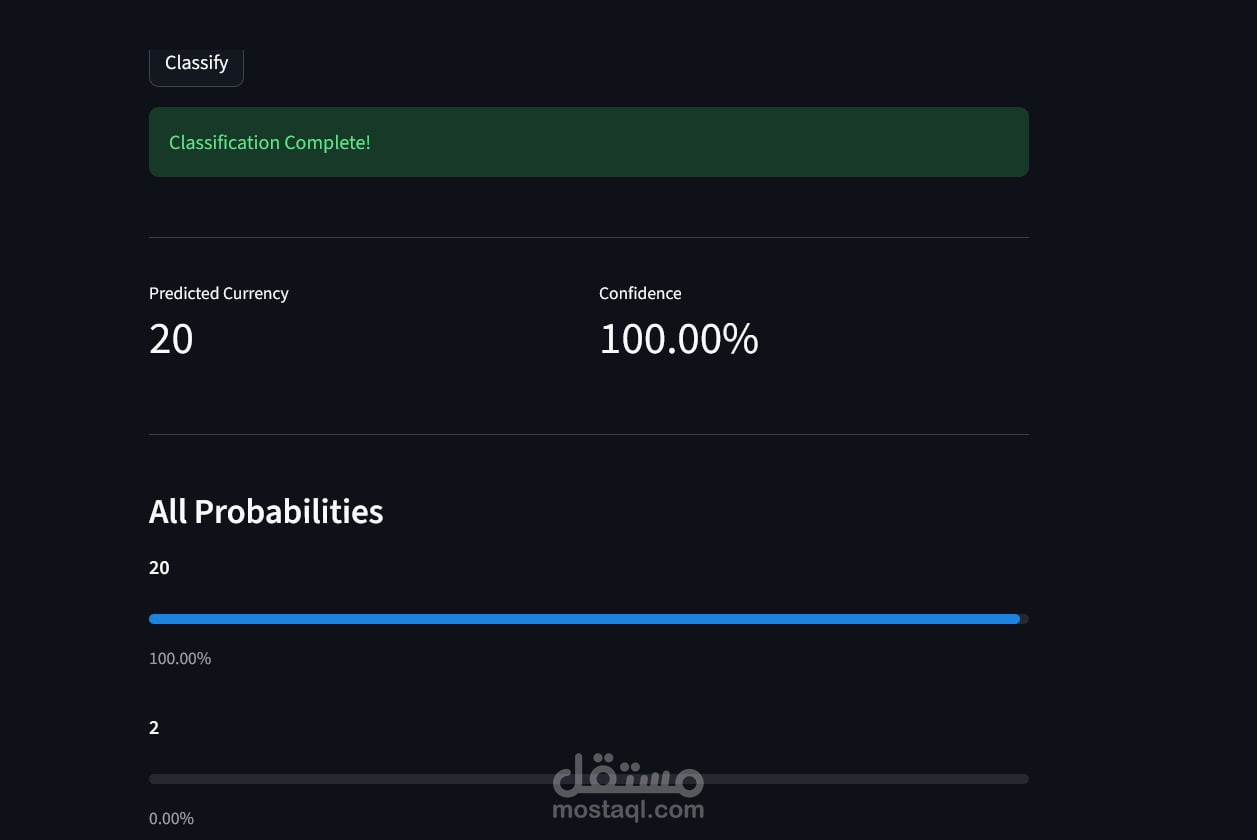Select the predicted currency value 20
Viewport: 1257px width, 840px height.
point(171,339)
